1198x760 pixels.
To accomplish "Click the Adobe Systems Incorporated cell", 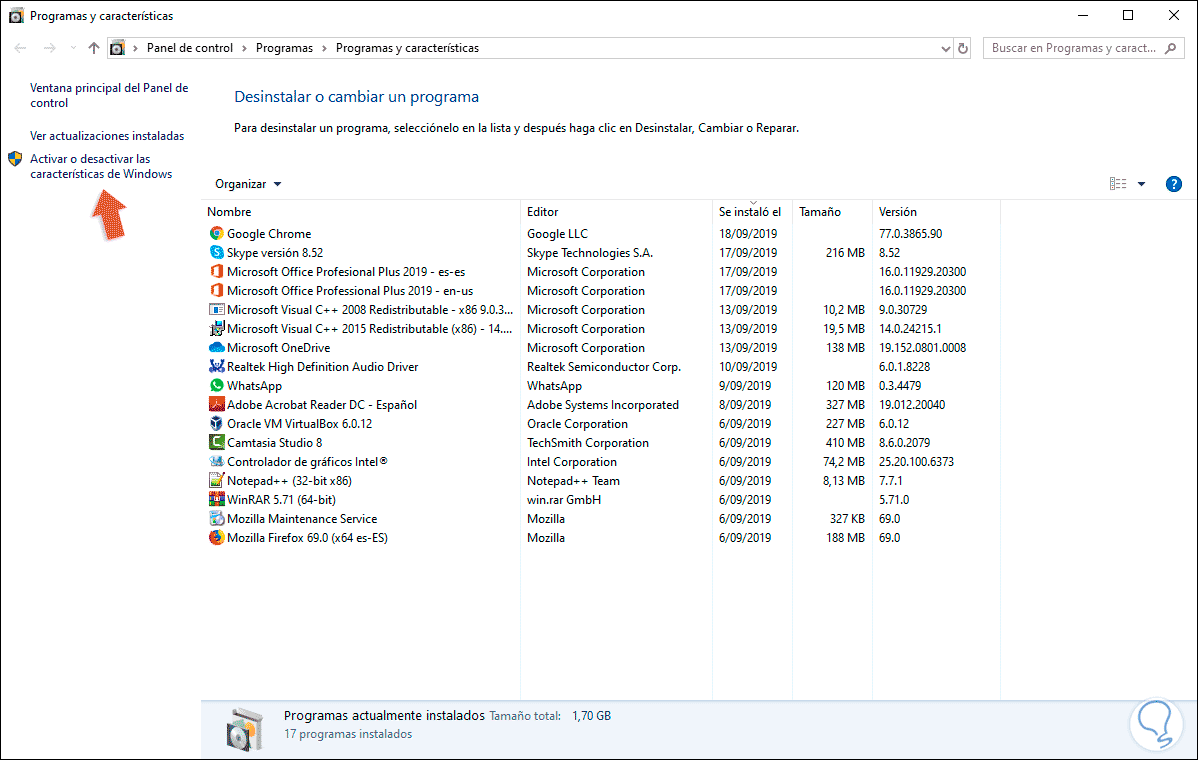I will pos(602,405).
